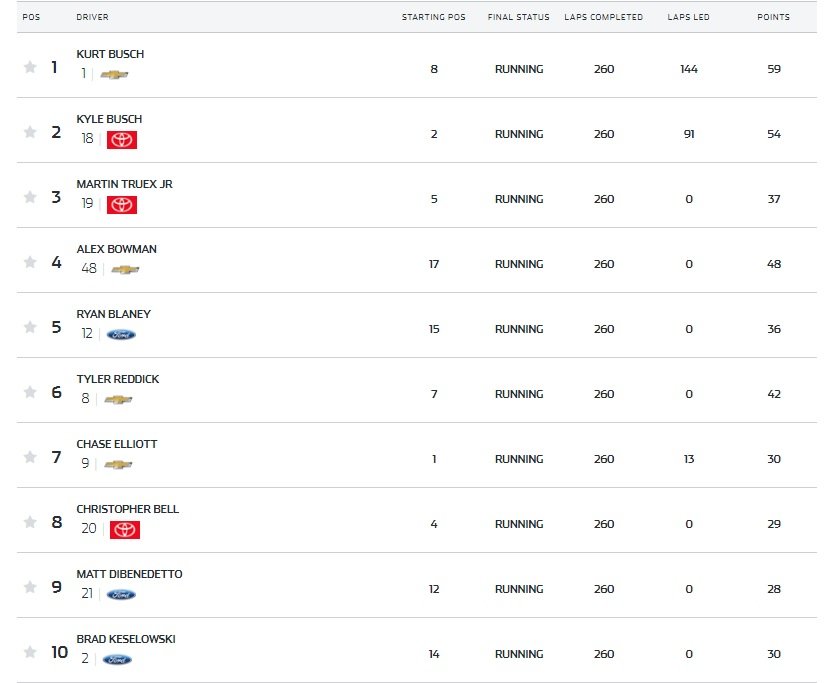
Task: Click Martin Truex Jr's Toyota logo
Action: 122,204
